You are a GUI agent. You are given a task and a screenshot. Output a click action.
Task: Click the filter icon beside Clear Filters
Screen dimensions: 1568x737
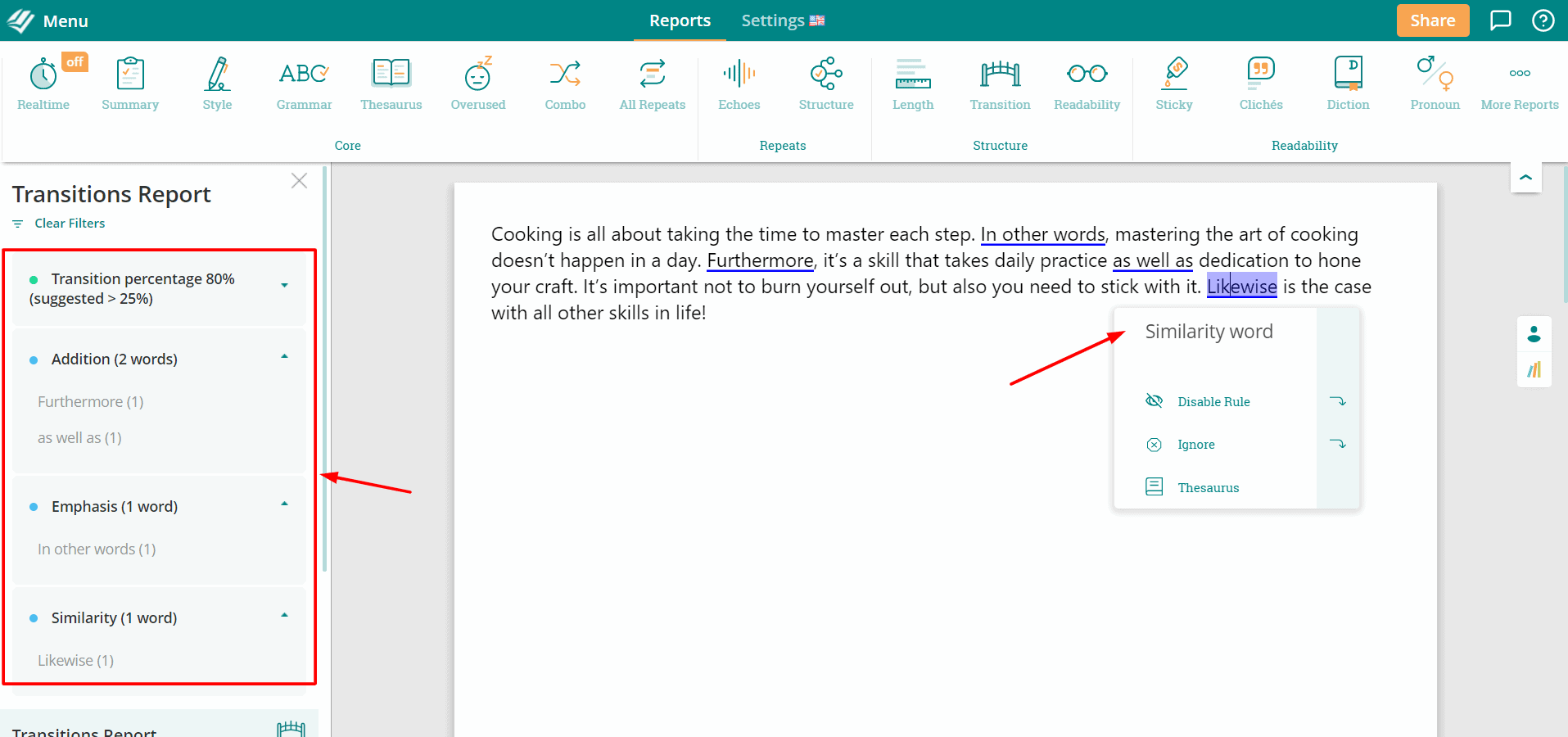[x=18, y=224]
